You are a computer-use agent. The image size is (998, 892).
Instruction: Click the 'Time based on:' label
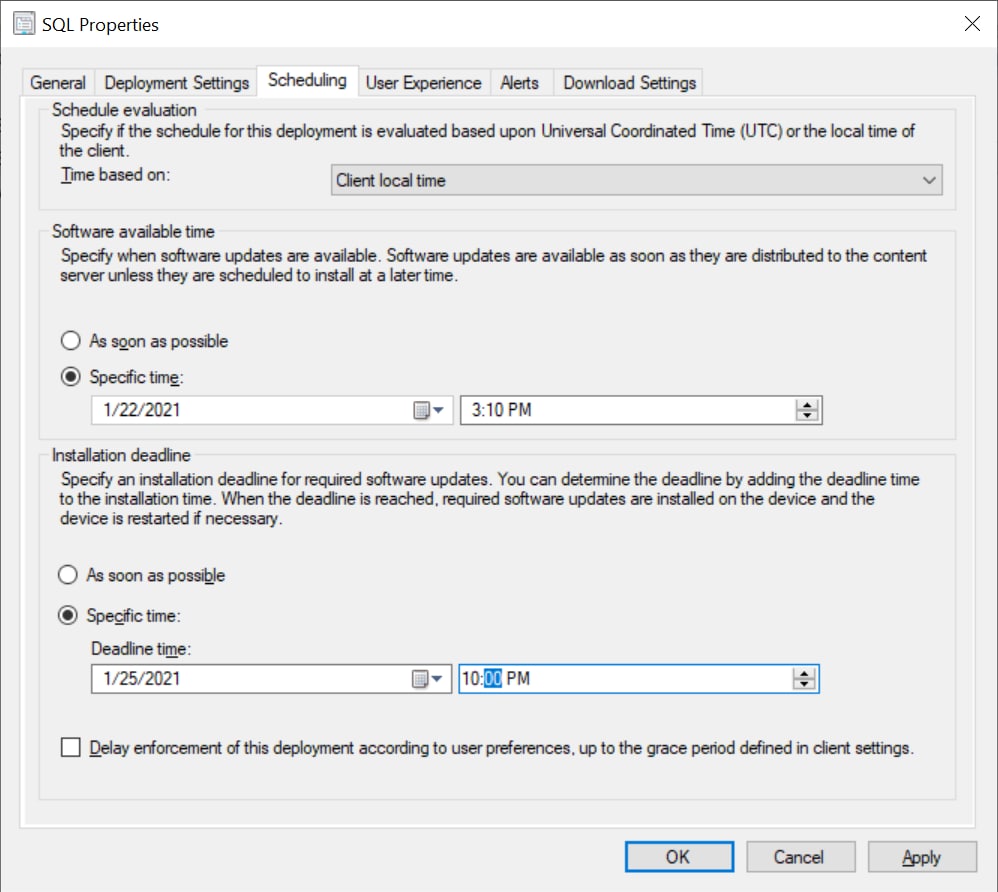(x=115, y=174)
